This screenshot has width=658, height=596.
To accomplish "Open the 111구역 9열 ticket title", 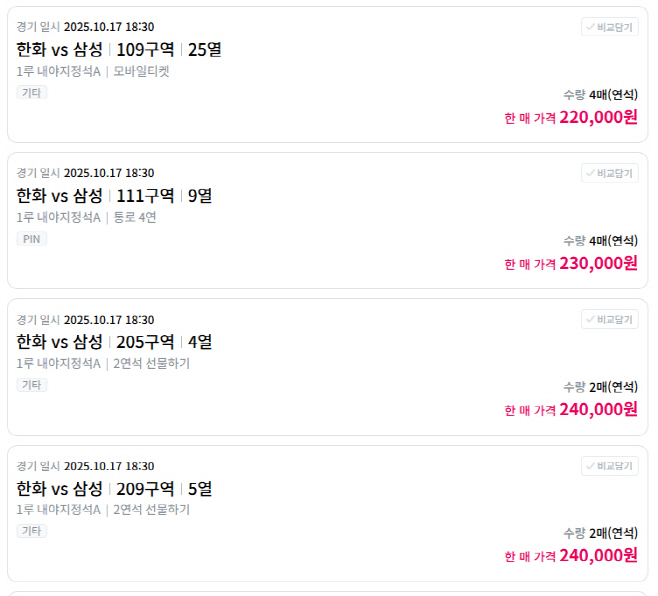I will point(114,196).
